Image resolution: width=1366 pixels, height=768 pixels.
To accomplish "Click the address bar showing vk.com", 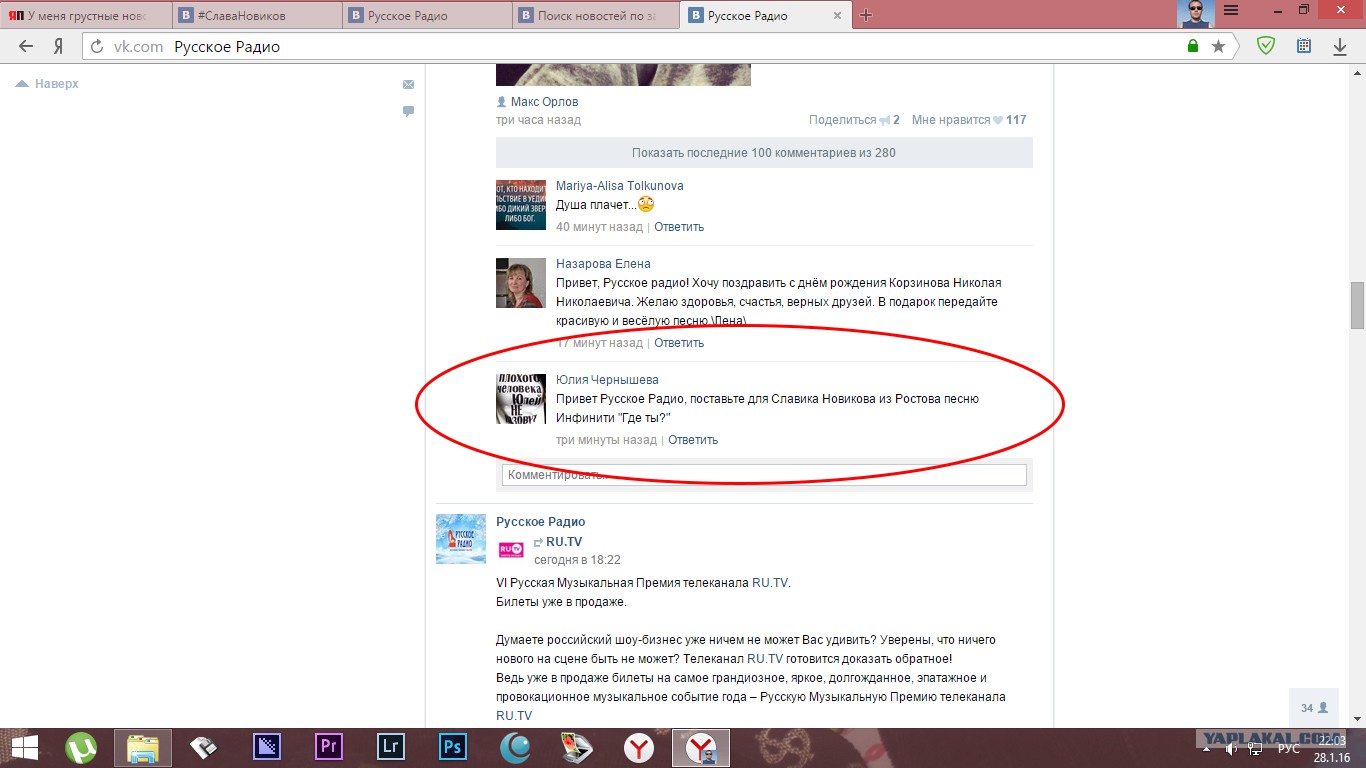I will [630, 46].
